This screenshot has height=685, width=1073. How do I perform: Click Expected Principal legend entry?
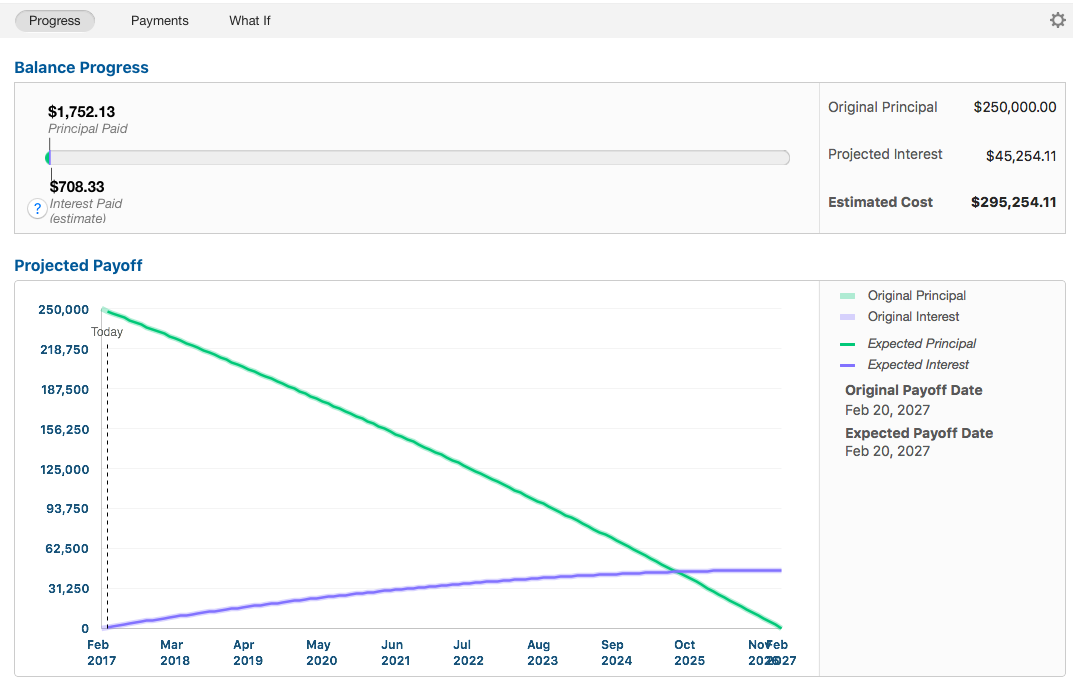pos(921,344)
